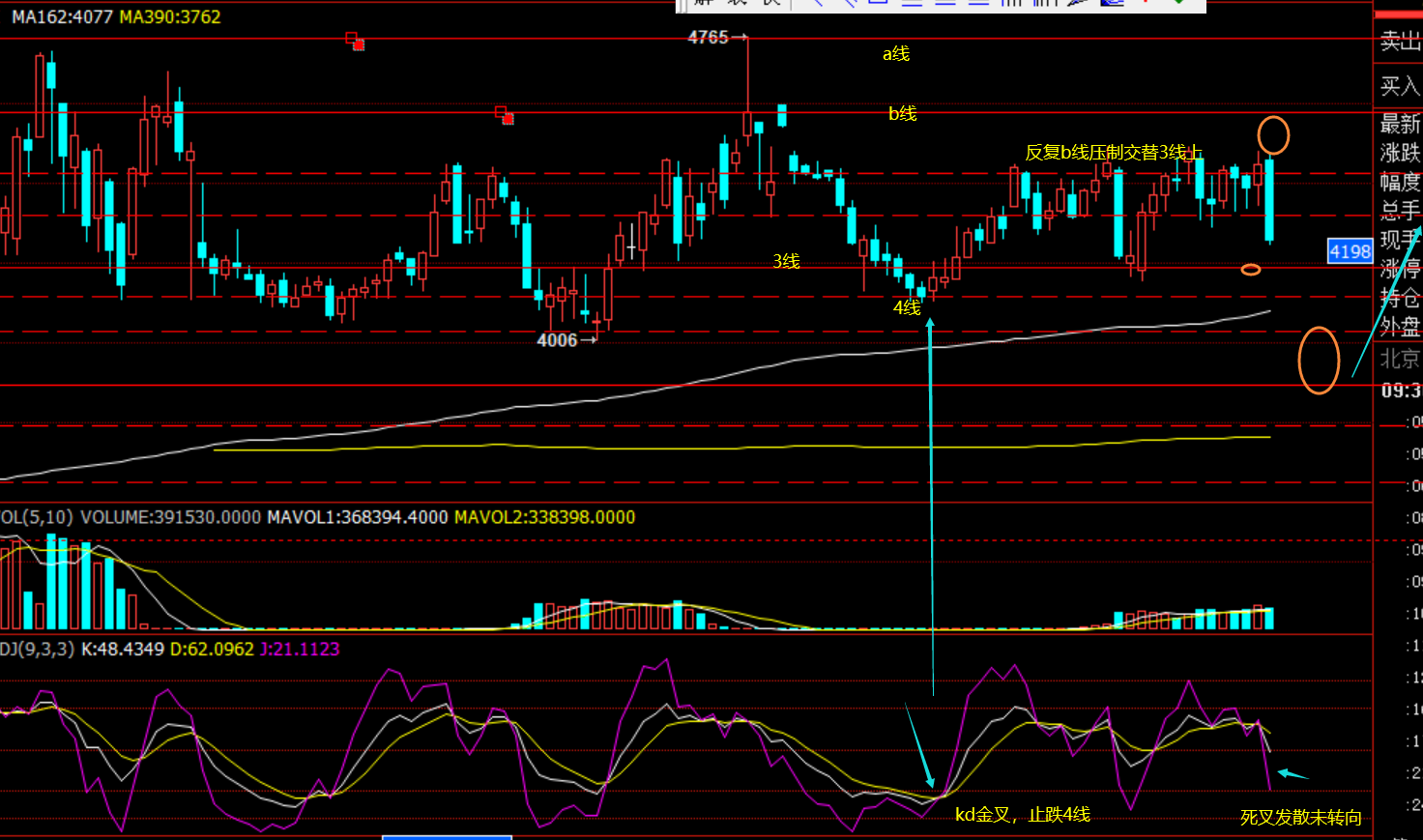The height and width of the screenshot is (840, 1423).
Task: Click the 总手 row in quote panel
Action: [1400, 211]
